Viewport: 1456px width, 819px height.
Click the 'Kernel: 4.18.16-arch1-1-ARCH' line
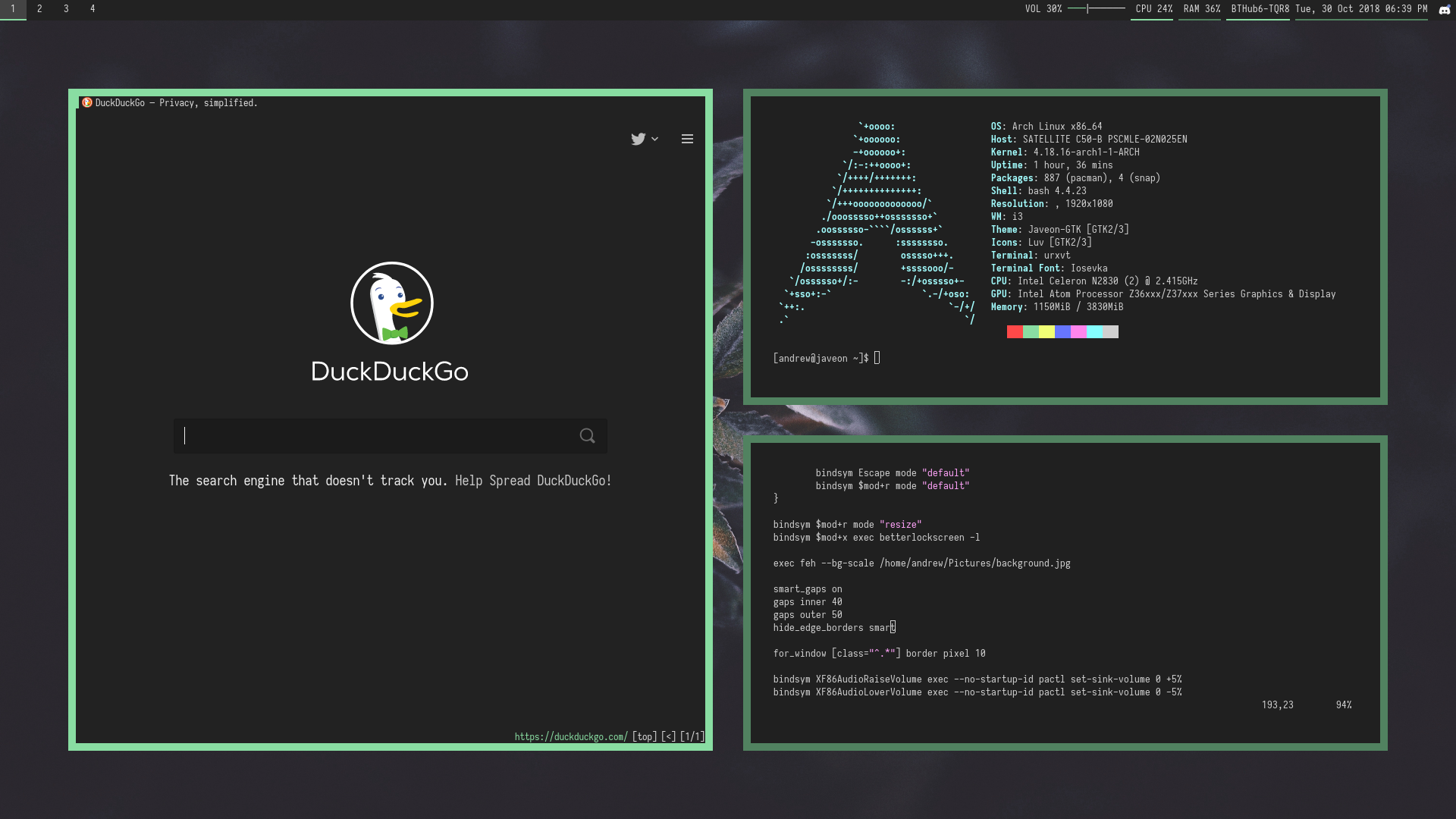point(1065,152)
